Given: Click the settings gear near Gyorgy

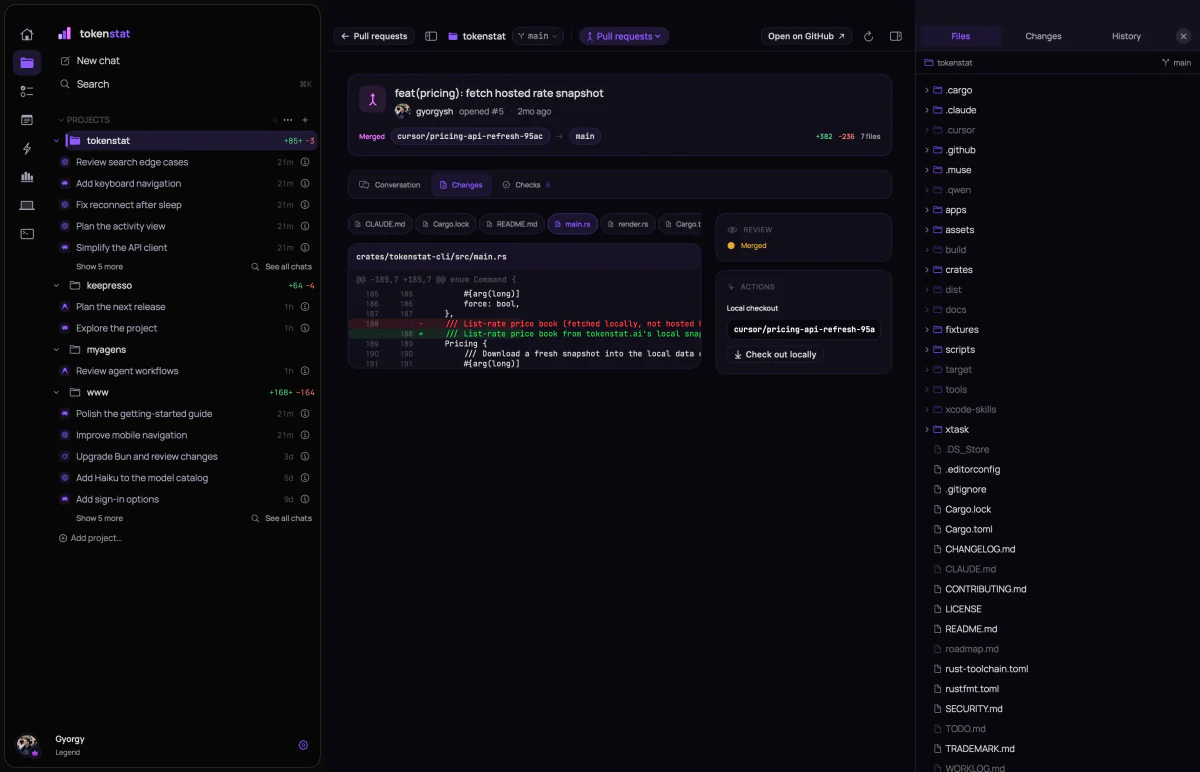Looking at the screenshot, I should point(303,745).
